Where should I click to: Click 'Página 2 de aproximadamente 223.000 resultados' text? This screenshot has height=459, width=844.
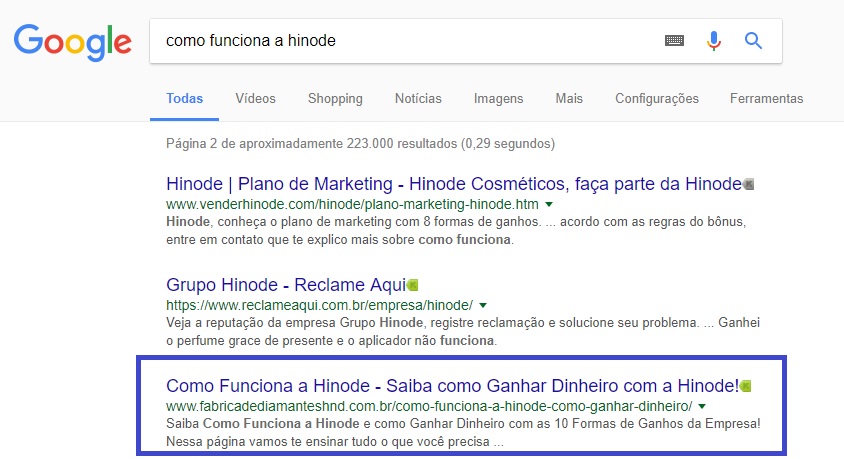[x=360, y=144]
